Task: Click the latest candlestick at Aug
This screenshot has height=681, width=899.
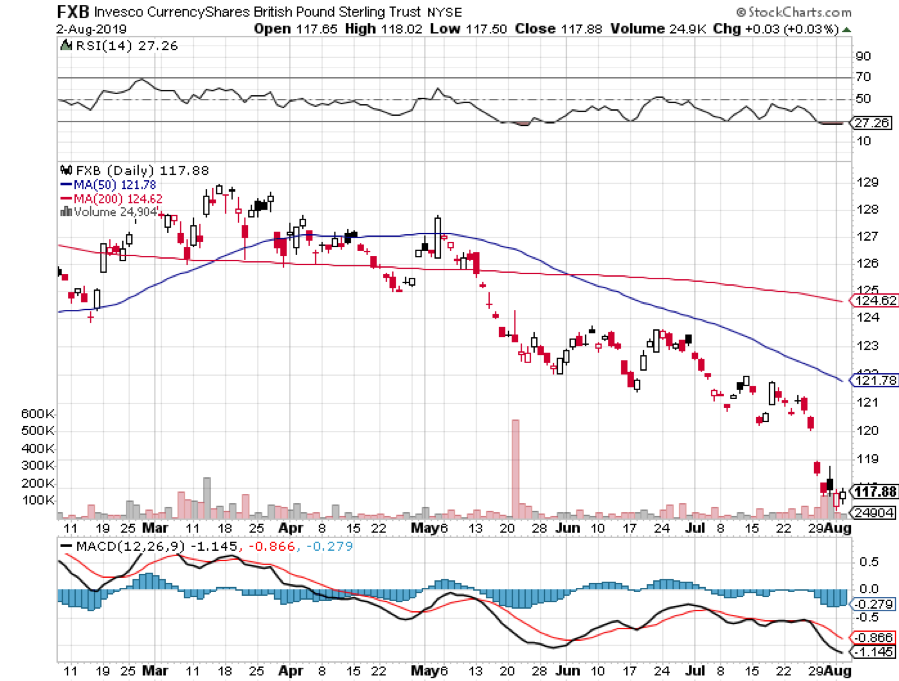Action: click(842, 496)
